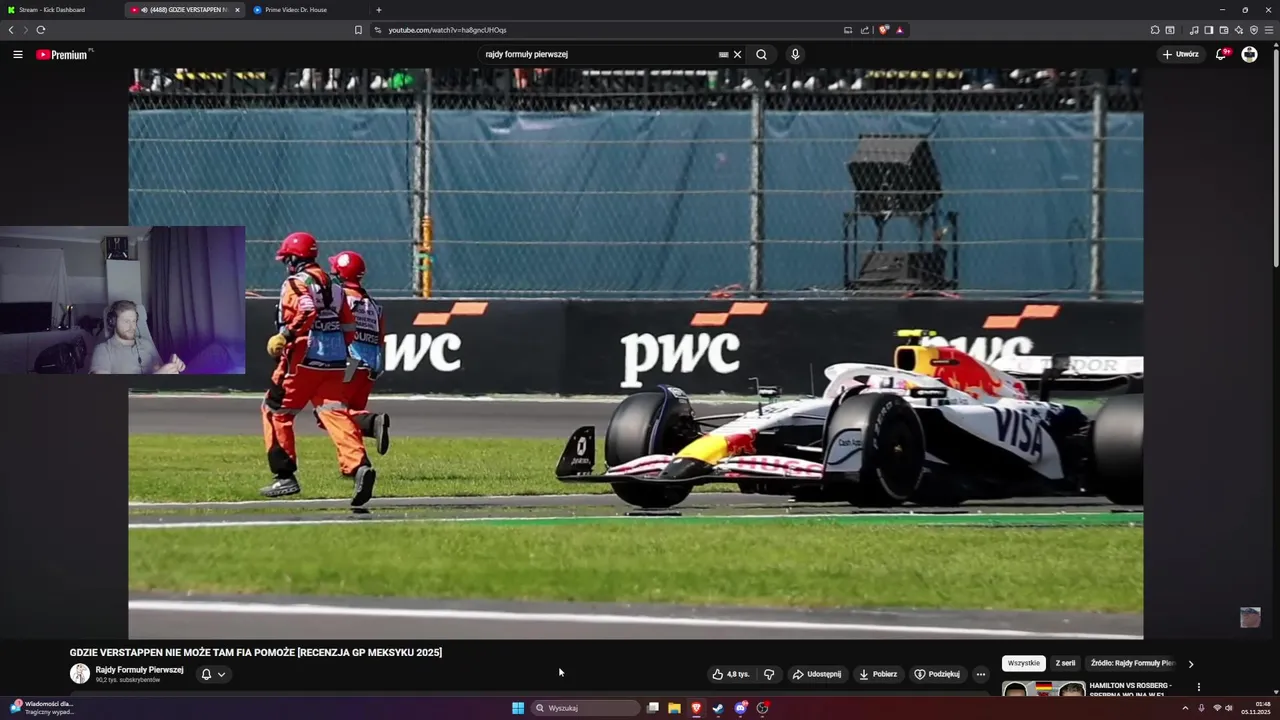Open File Explorer from taskbar

[674, 708]
